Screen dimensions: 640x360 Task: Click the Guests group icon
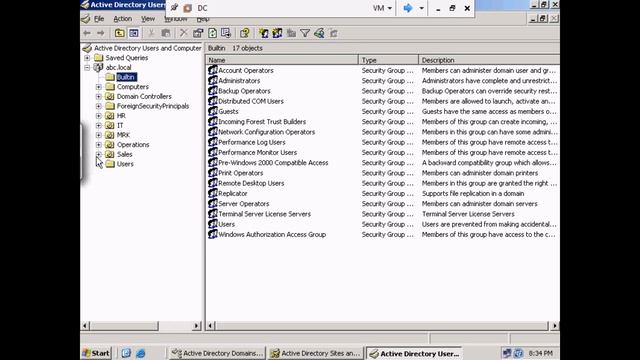(x=213, y=111)
